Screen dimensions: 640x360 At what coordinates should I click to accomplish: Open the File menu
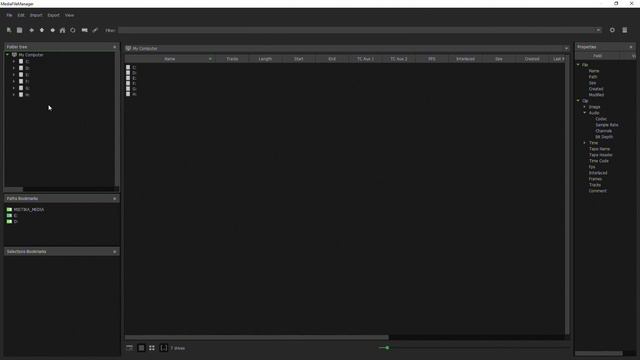click(9, 15)
